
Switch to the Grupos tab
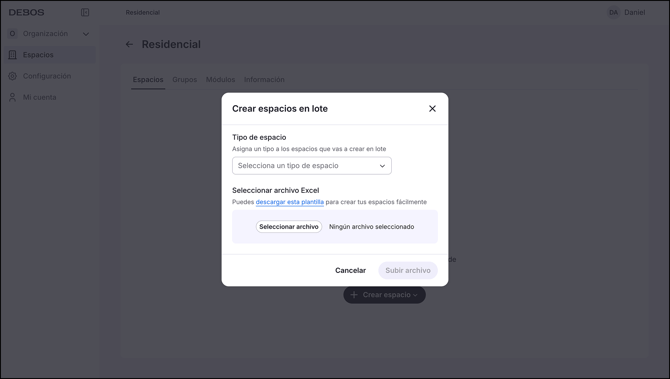coord(185,79)
